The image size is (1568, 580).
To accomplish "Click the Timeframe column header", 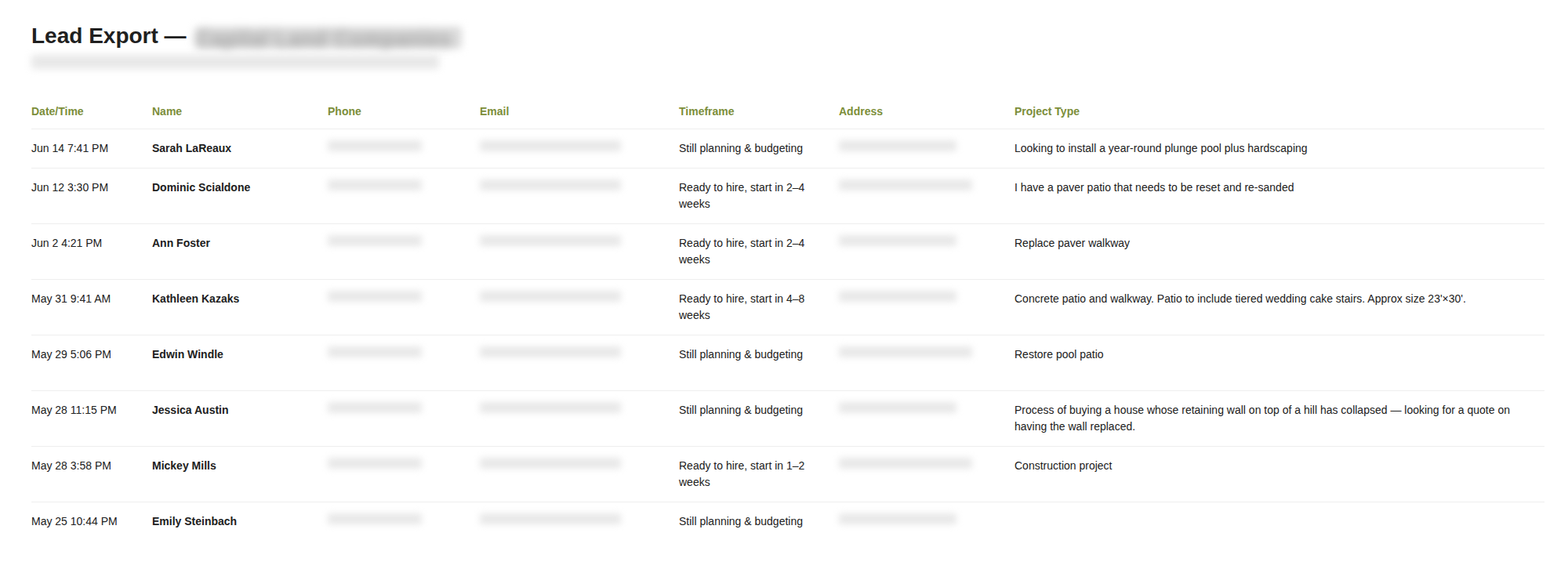I will coord(706,111).
